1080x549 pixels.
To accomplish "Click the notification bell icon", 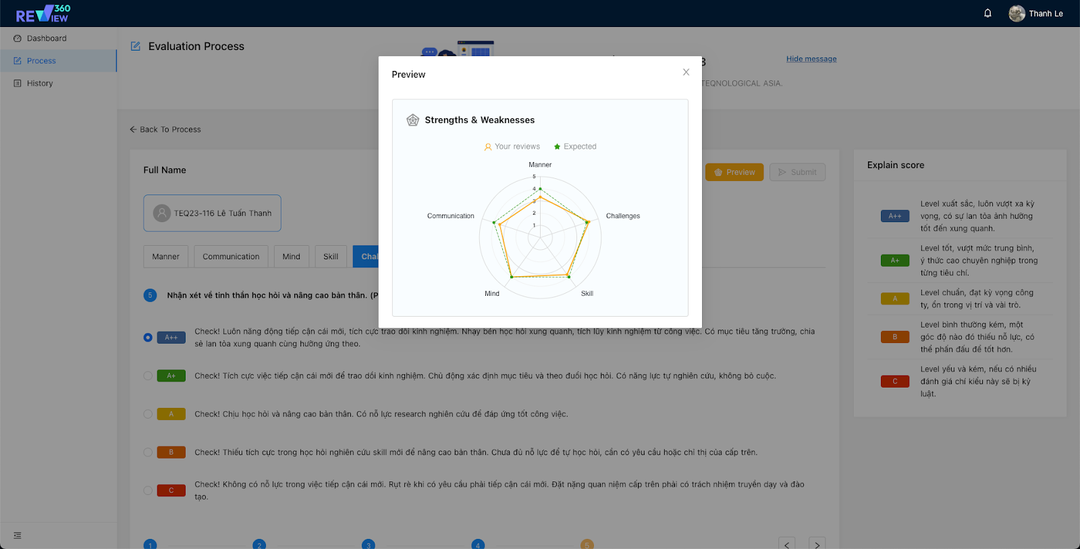I will click(x=988, y=13).
